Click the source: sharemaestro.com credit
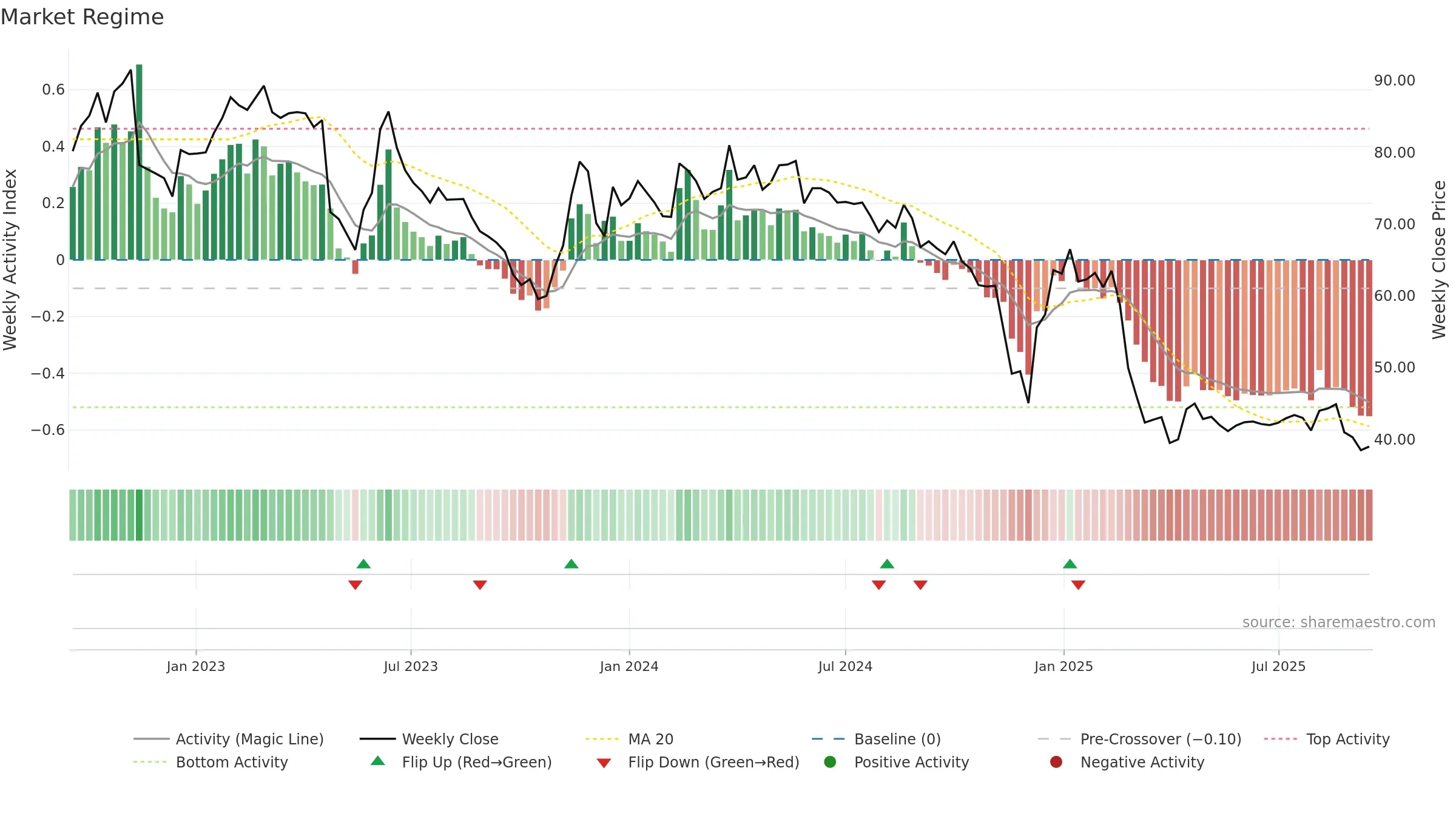1456x819 pixels. click(x=1339, y=622)
